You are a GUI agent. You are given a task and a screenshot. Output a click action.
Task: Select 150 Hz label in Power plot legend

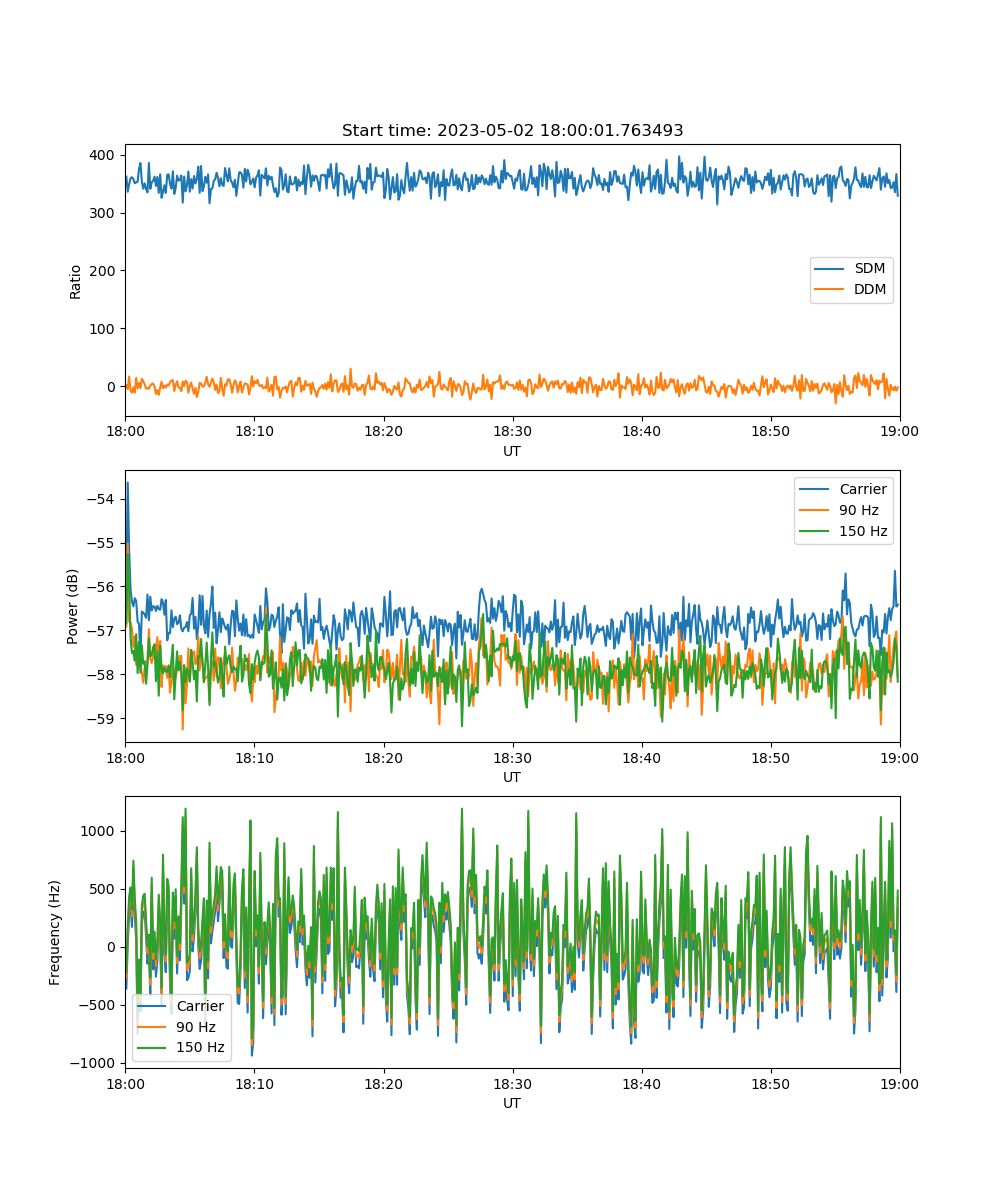863,531
